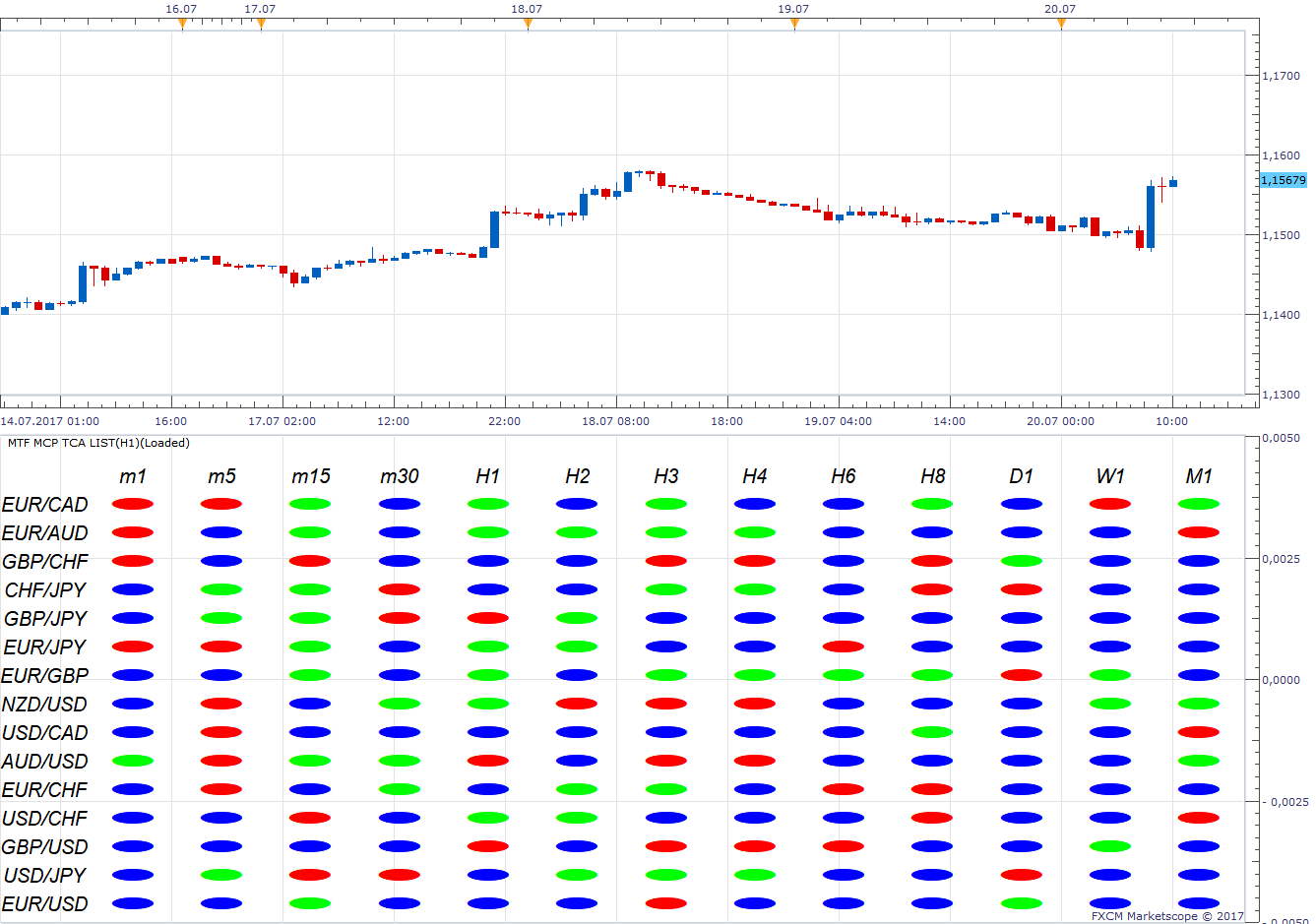Click the green USD/CAD H8 signal dot
Screen dimensions: 1316x924
[x=932, y=732]
